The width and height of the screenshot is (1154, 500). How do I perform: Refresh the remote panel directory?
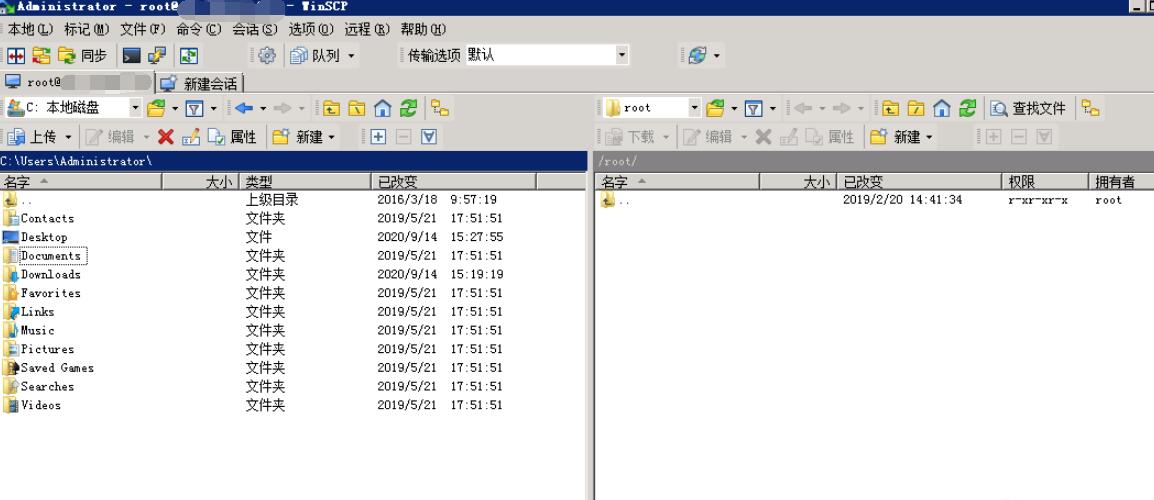coord(968,108)
